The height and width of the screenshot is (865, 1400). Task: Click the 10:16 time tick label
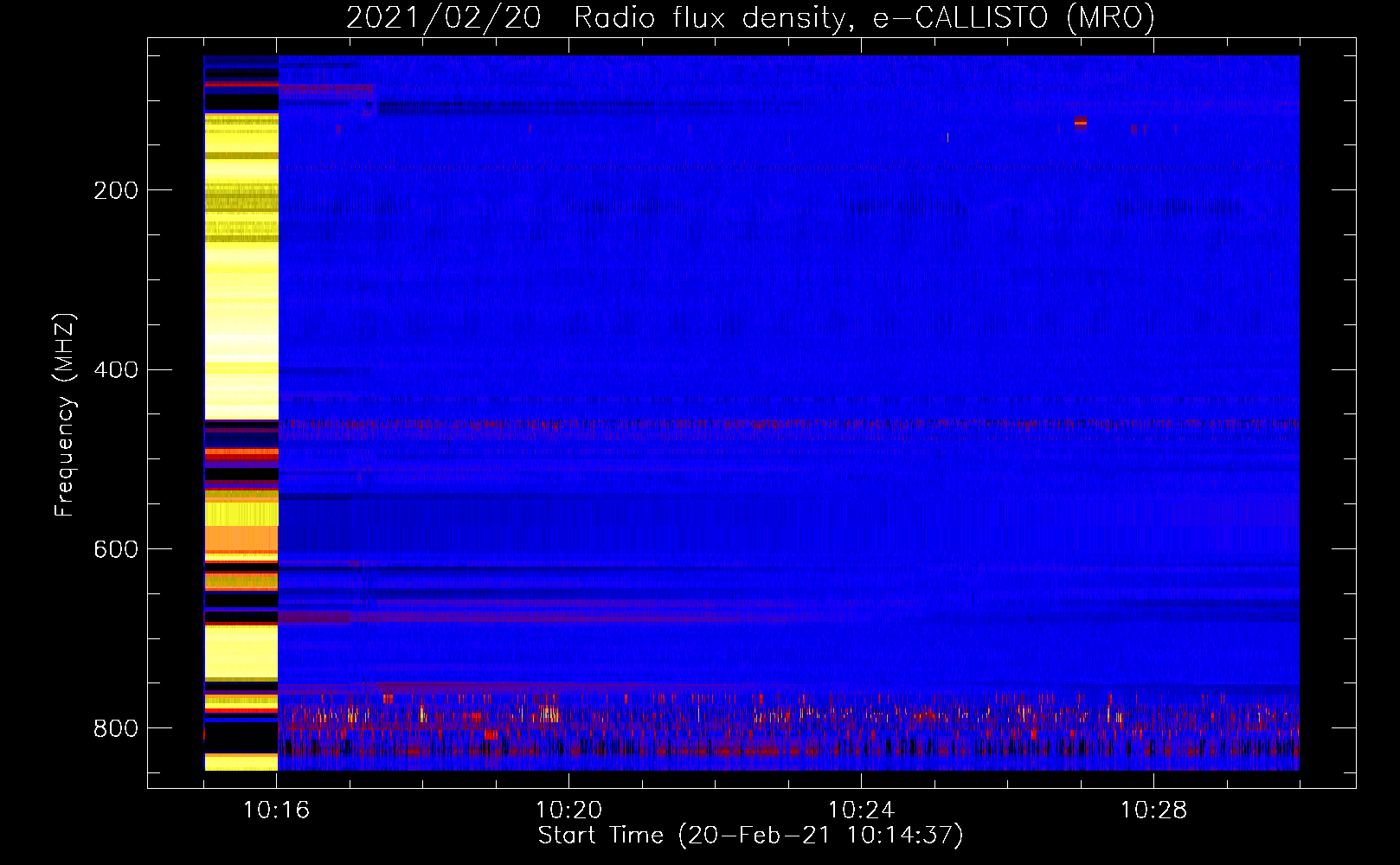276,811
